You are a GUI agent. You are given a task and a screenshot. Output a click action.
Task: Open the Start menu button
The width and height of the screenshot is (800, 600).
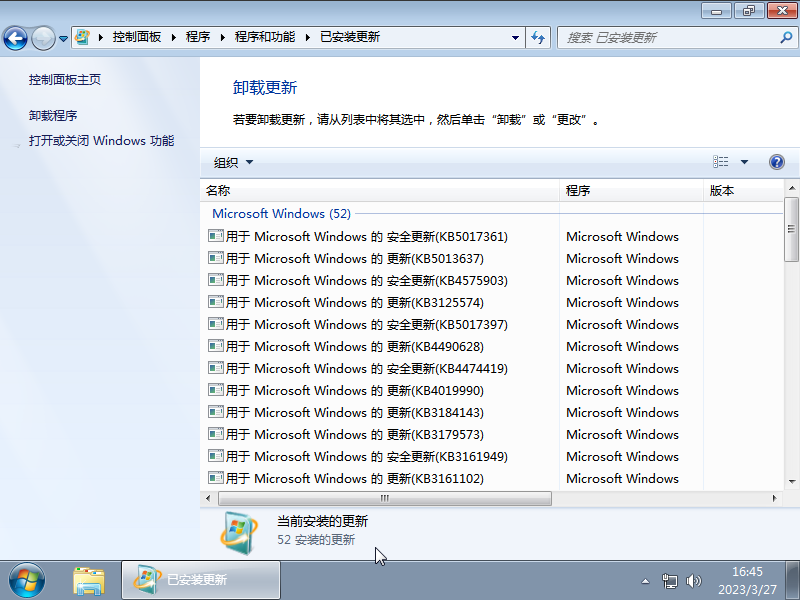tap(25, 579)
